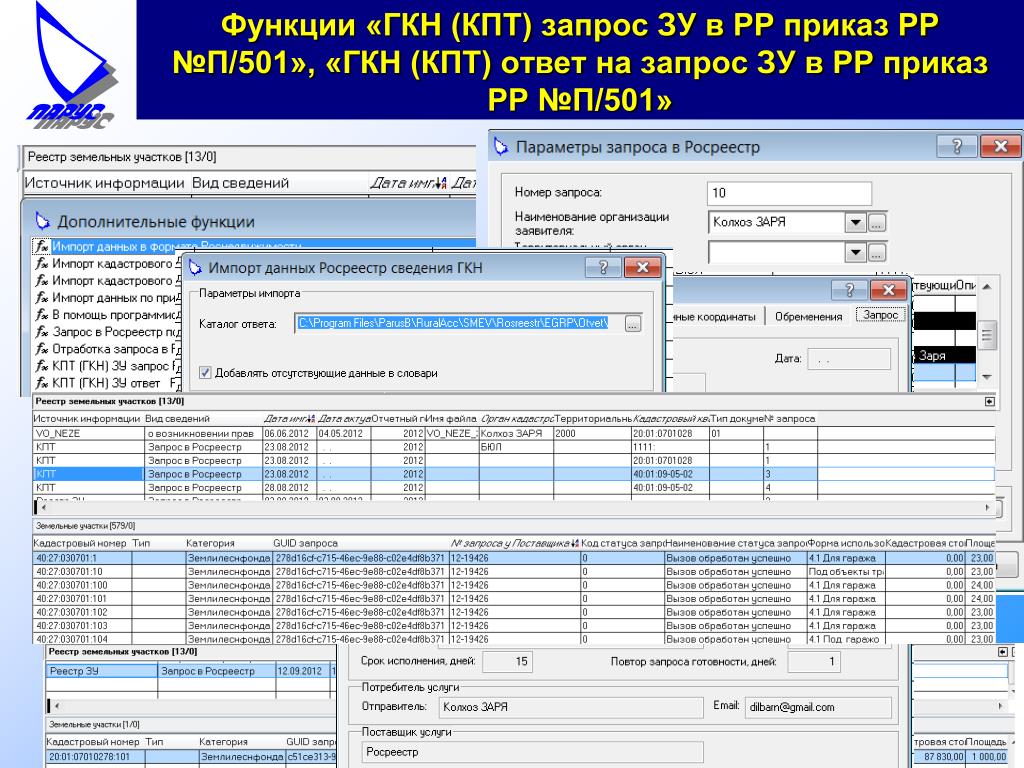The height and width of the screenshot is (768, 1024).
Task: Click Параметры запроса в Росреестр title icon
Action: coord(502,146)
